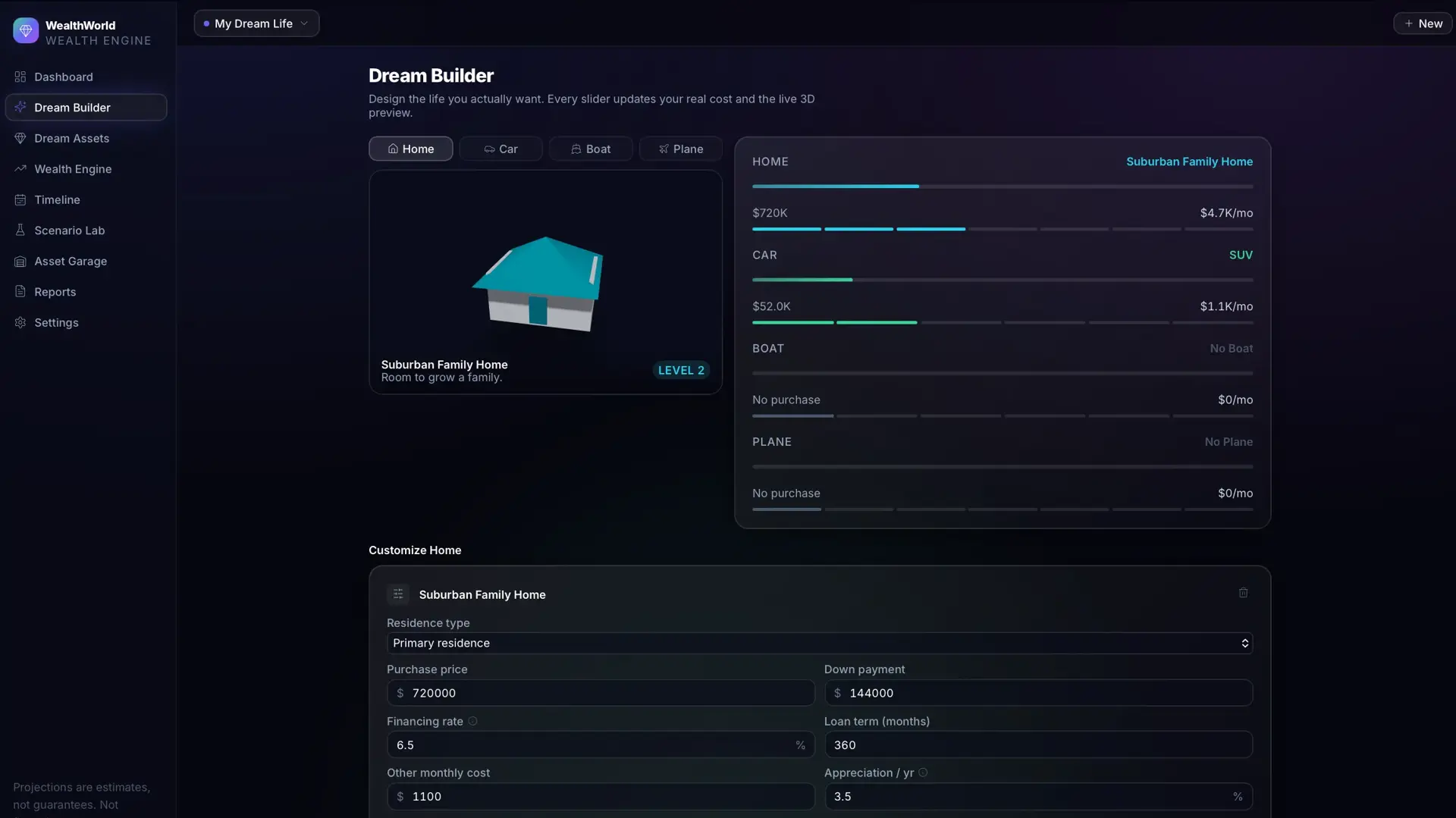Image resolution: width=1456 pixels, height=818 pixels.
Task: Select the Home tab
Action: pyautogui.click(x=410, y=149)
